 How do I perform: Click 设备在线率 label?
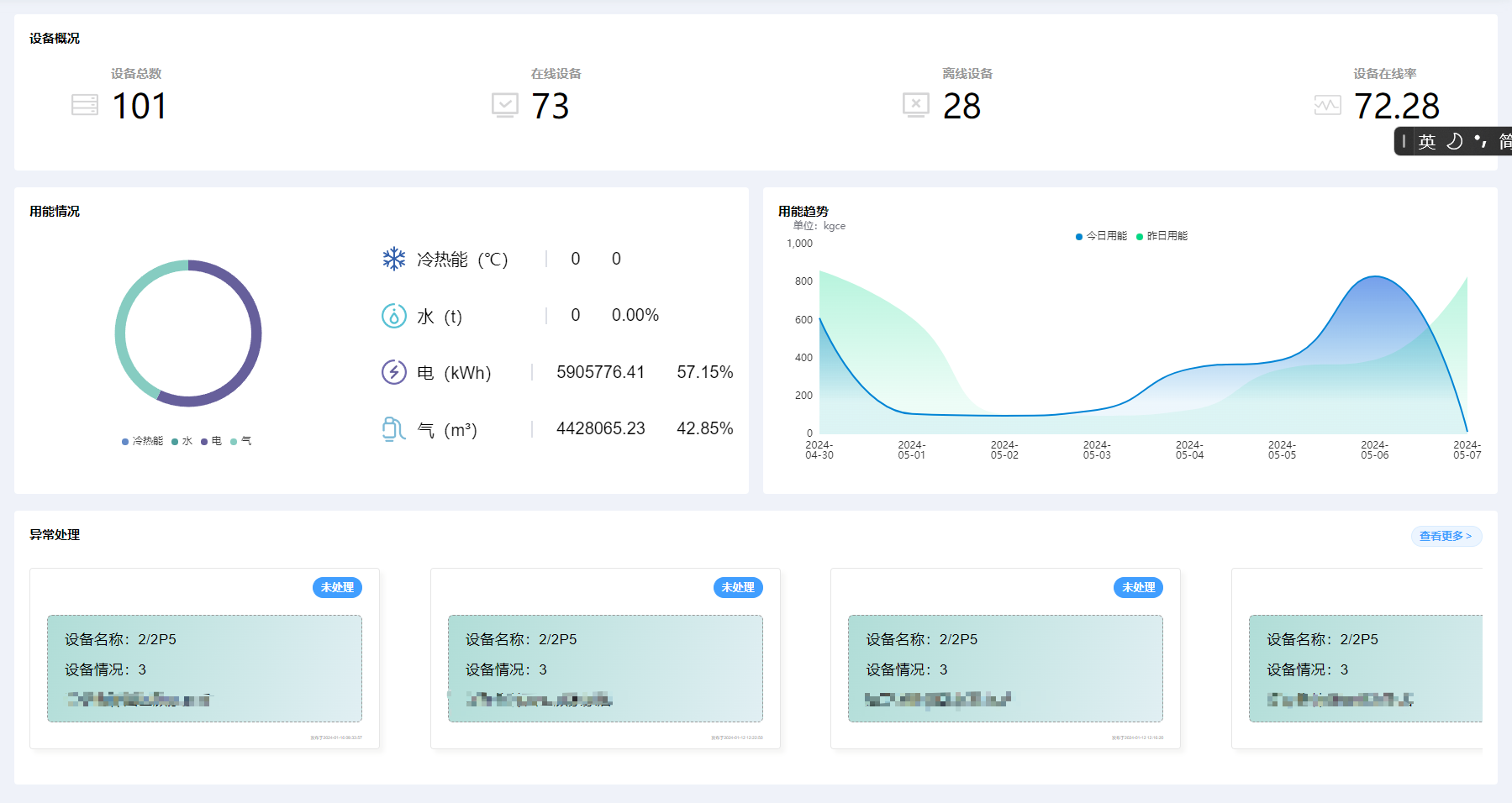click(x=1385, y=74)
